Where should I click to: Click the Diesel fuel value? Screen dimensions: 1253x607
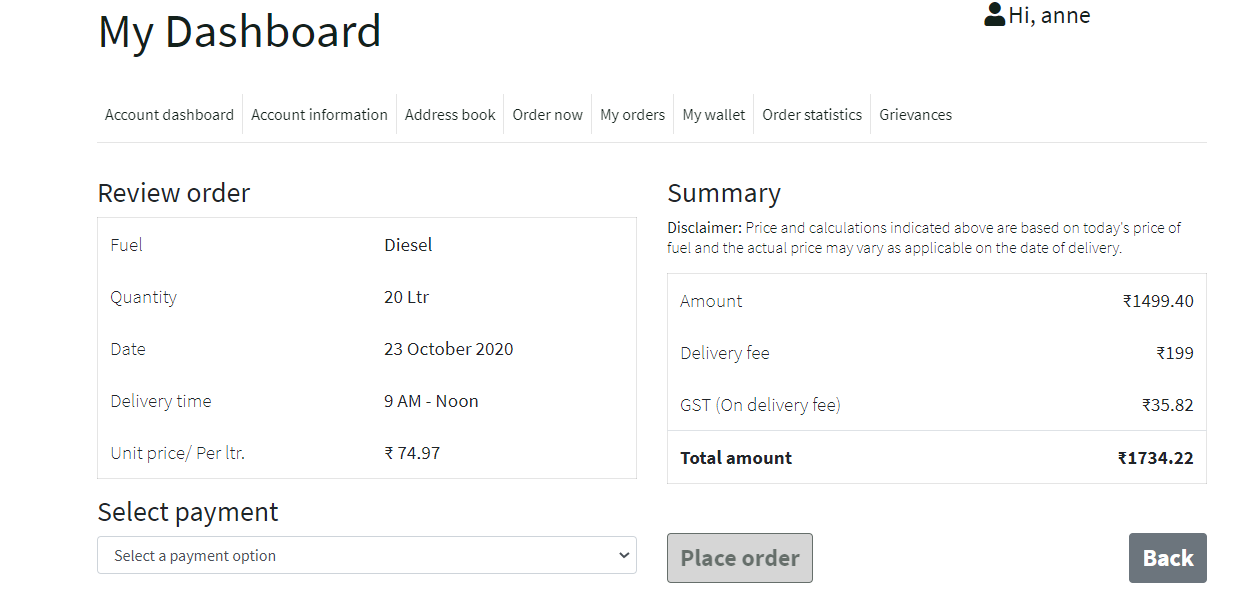click(408, 245)
